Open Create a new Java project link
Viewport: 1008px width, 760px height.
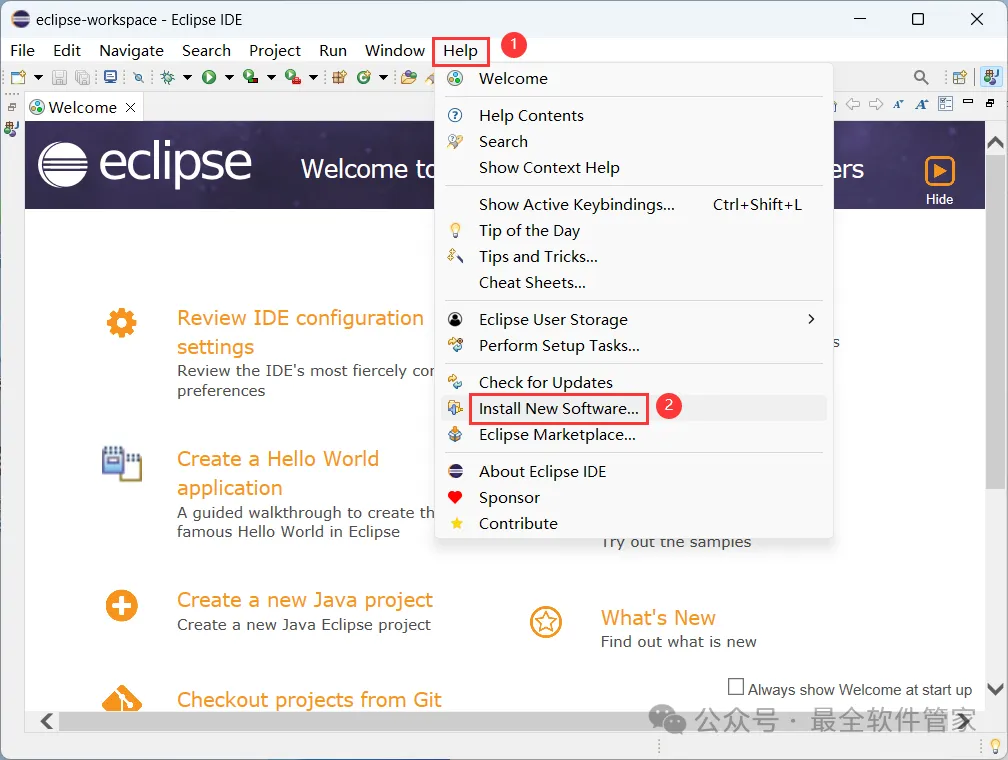(305, 600)
